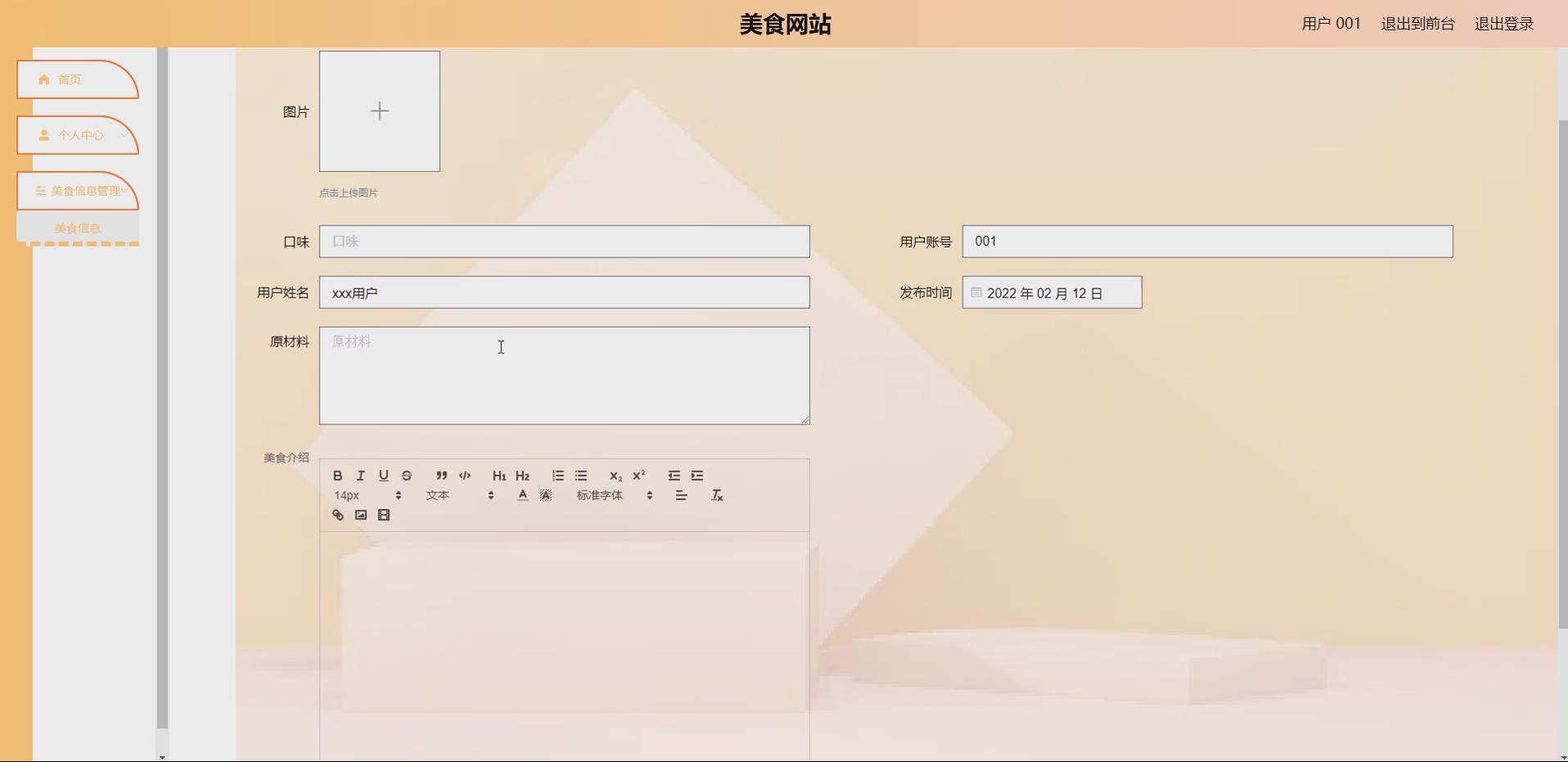
Task: Click the page vertical scrollbar
Action: [x=1562, y=375]
